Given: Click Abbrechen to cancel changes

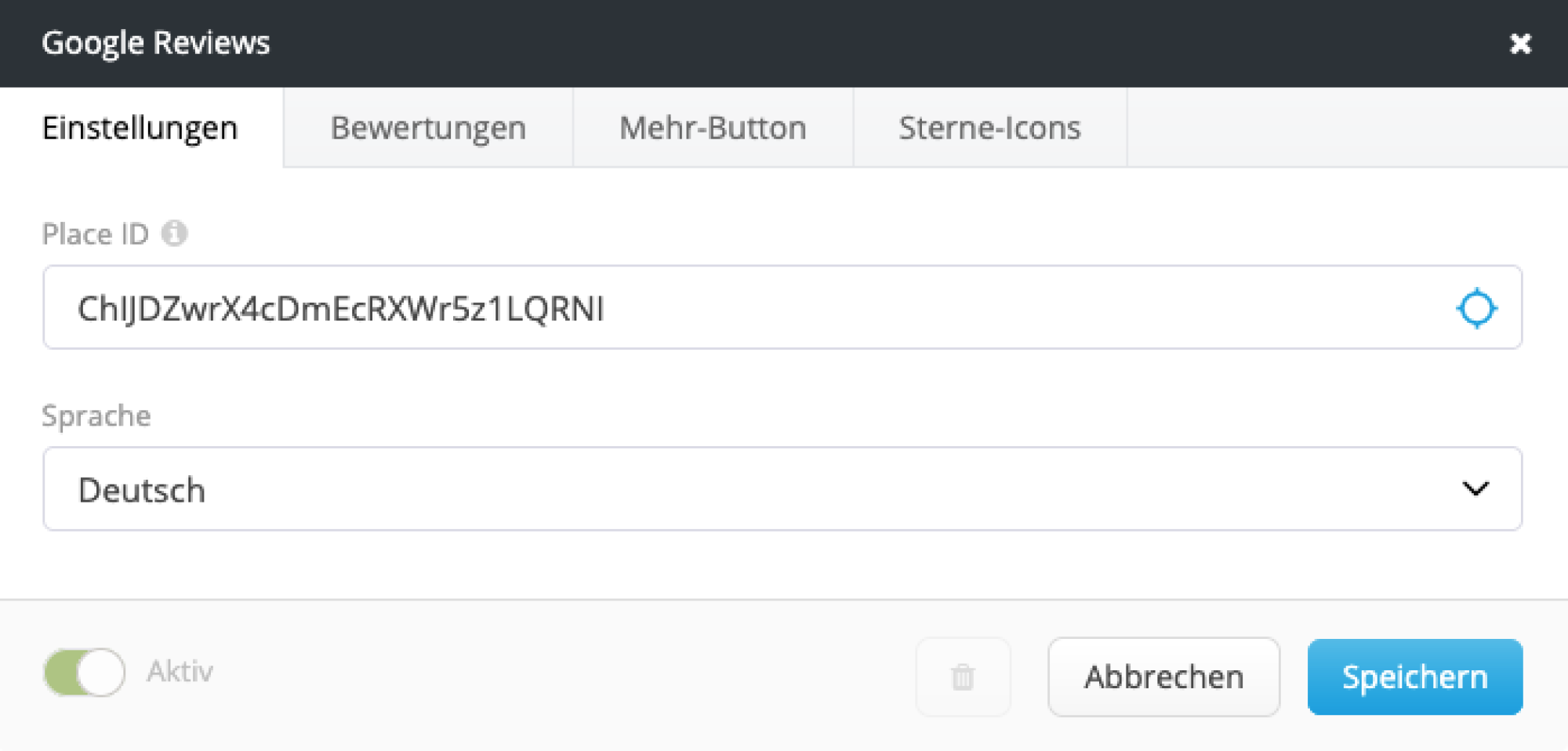Looking at the screenshot, I should [x=1163, y=677].
